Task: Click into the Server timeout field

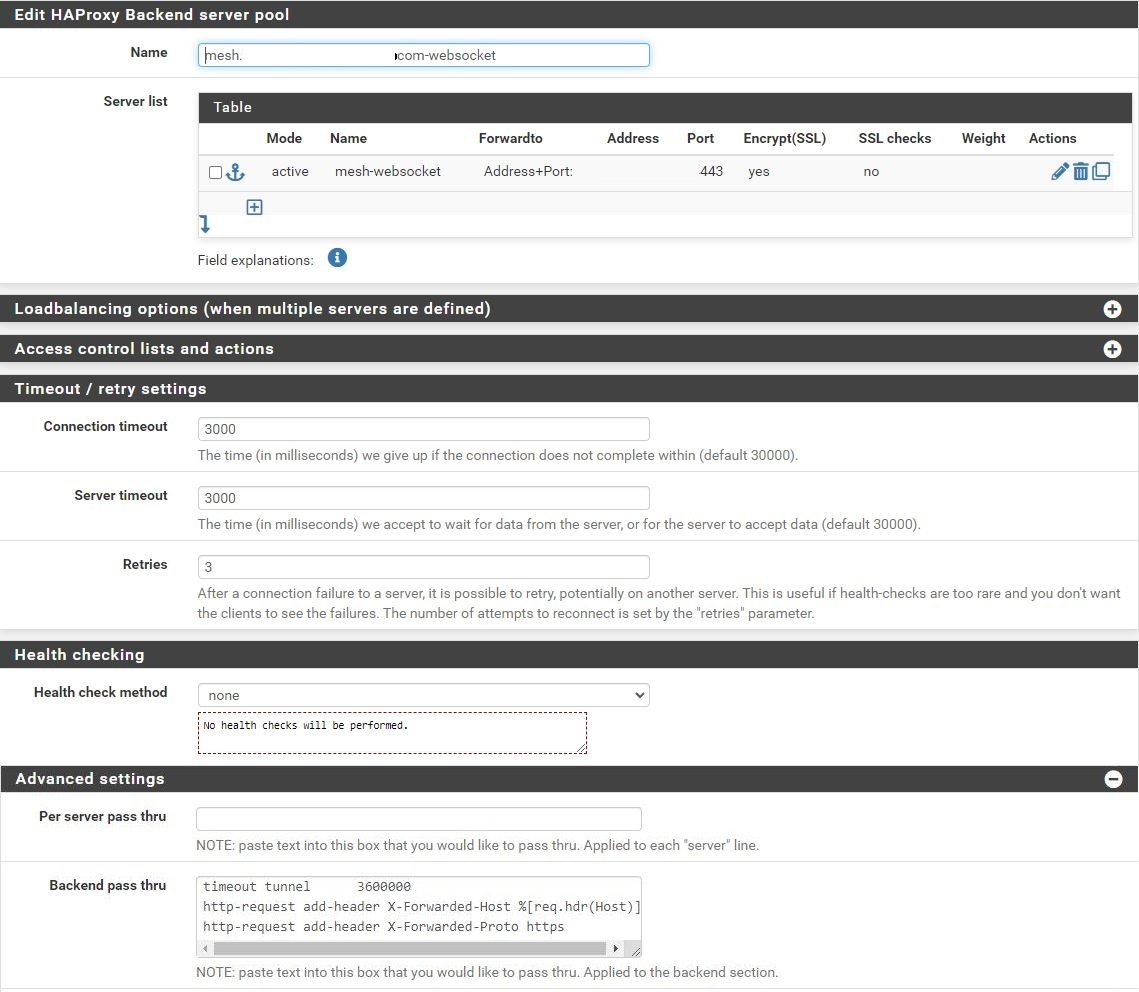Action: tap(423, 497)
